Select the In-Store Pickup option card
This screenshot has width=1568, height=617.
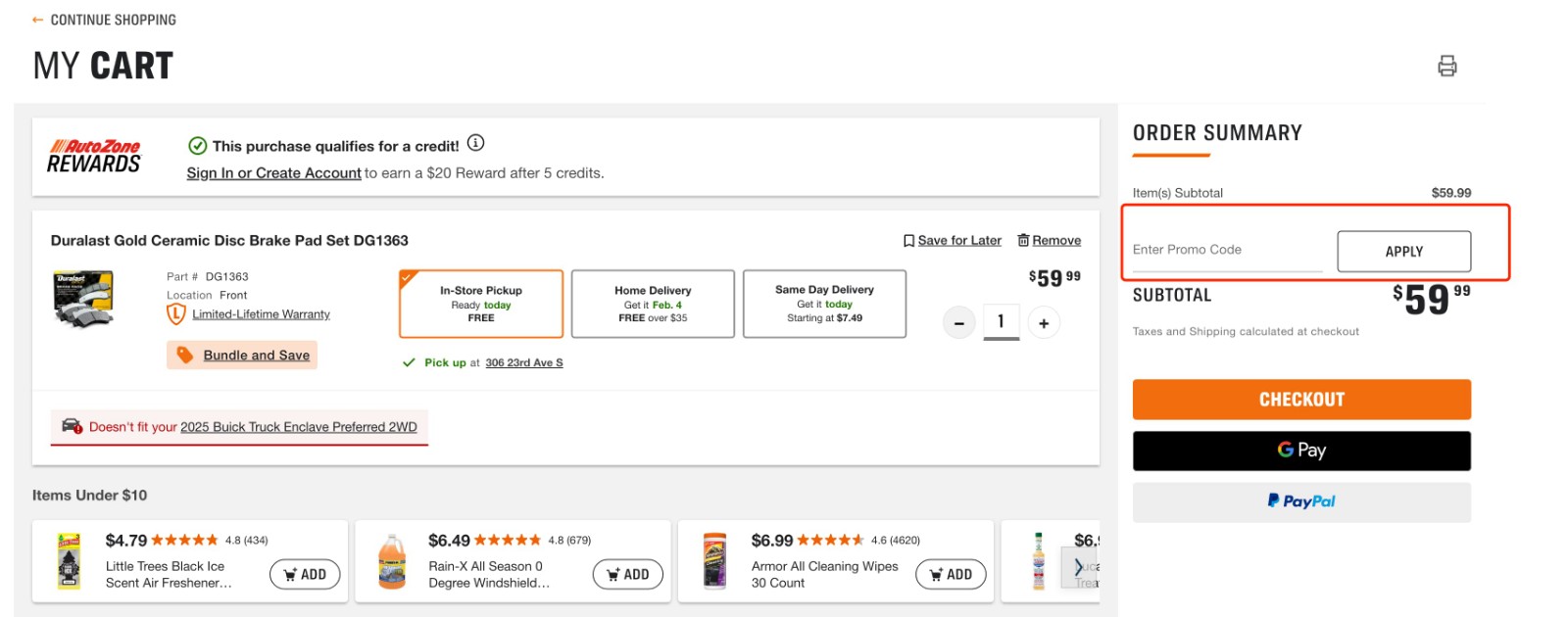tap(479, 304)
